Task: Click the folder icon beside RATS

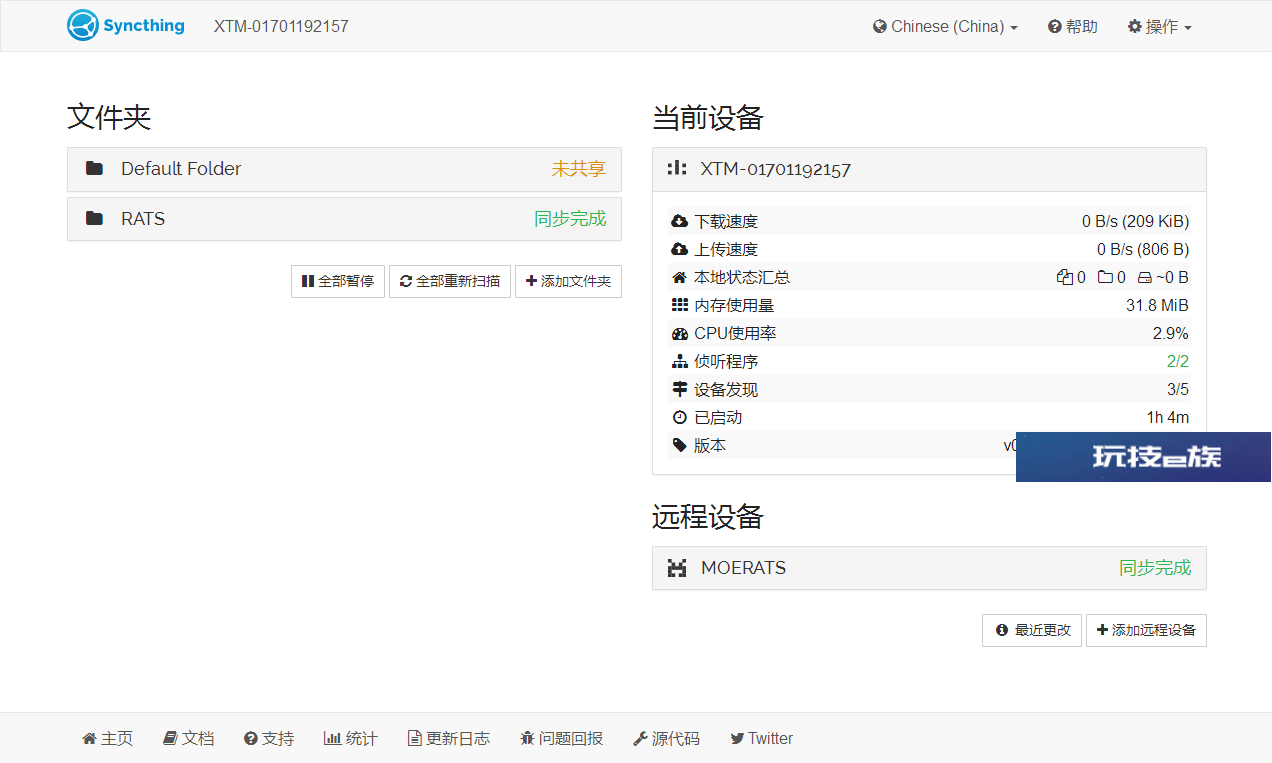Action: click(x=95, y=219)
